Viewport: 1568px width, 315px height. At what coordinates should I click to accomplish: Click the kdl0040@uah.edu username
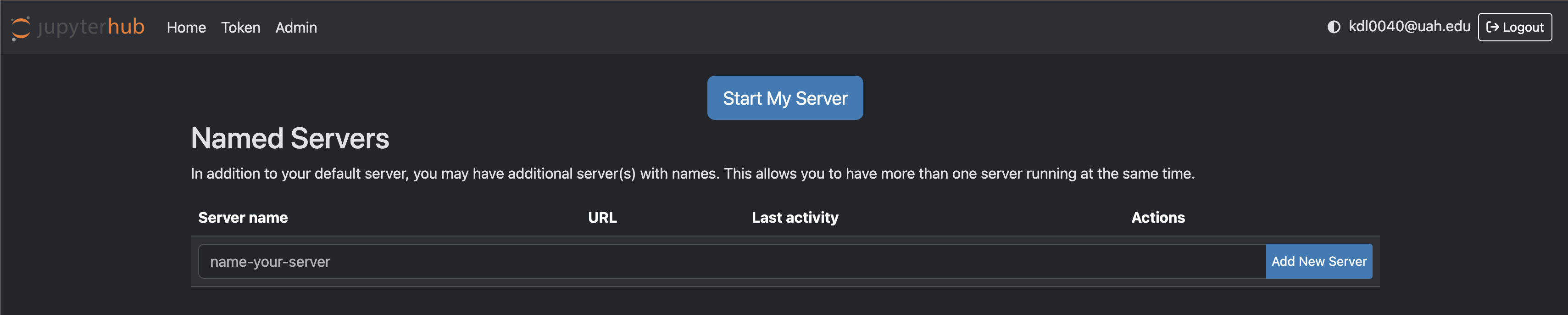coord(1408,26)
